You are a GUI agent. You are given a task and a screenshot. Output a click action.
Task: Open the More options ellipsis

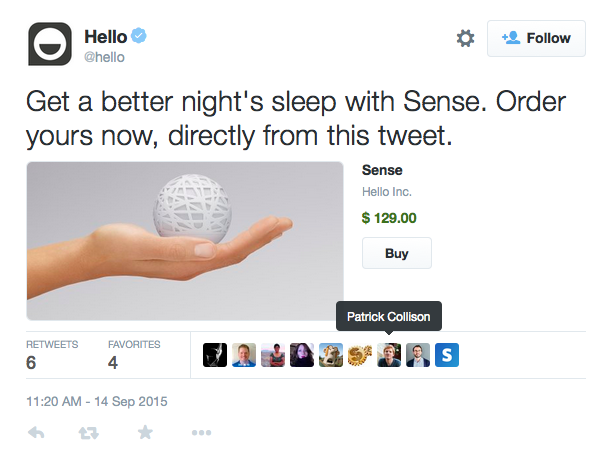pyautogui.click(x=201, y=433)
